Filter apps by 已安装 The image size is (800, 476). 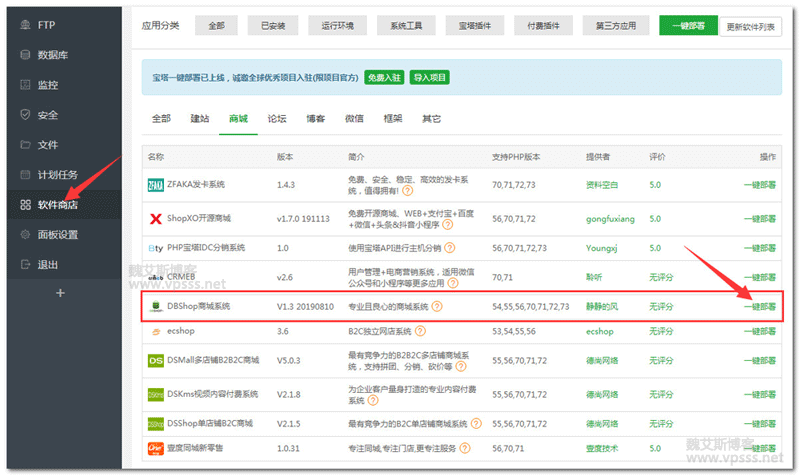click(270, 26)
